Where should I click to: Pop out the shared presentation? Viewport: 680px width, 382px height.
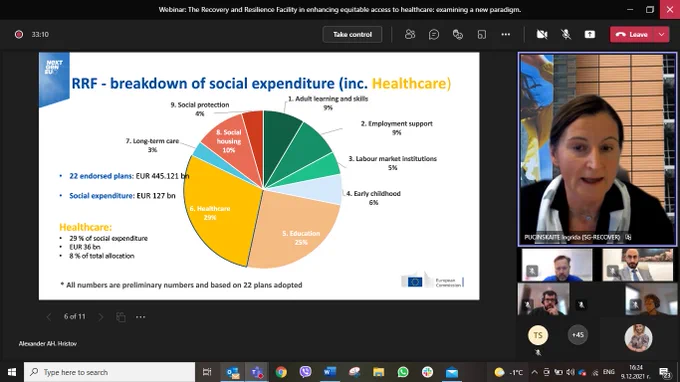121,317
